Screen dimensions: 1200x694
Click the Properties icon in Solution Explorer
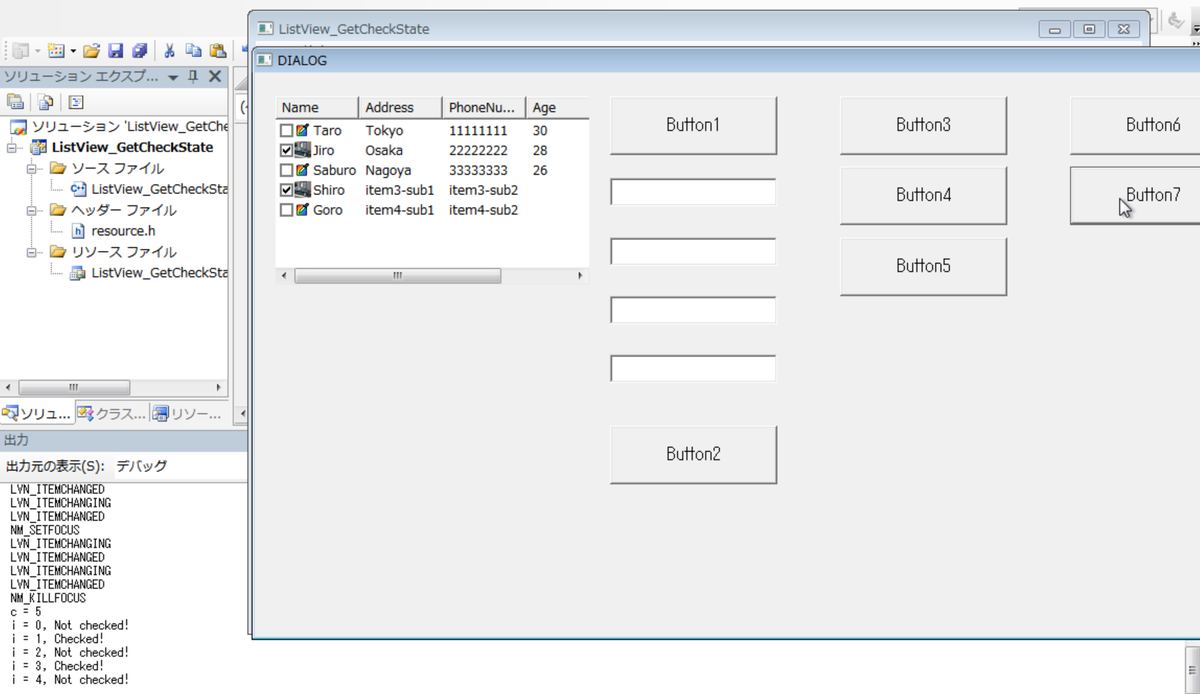click(x=16, y=102)
